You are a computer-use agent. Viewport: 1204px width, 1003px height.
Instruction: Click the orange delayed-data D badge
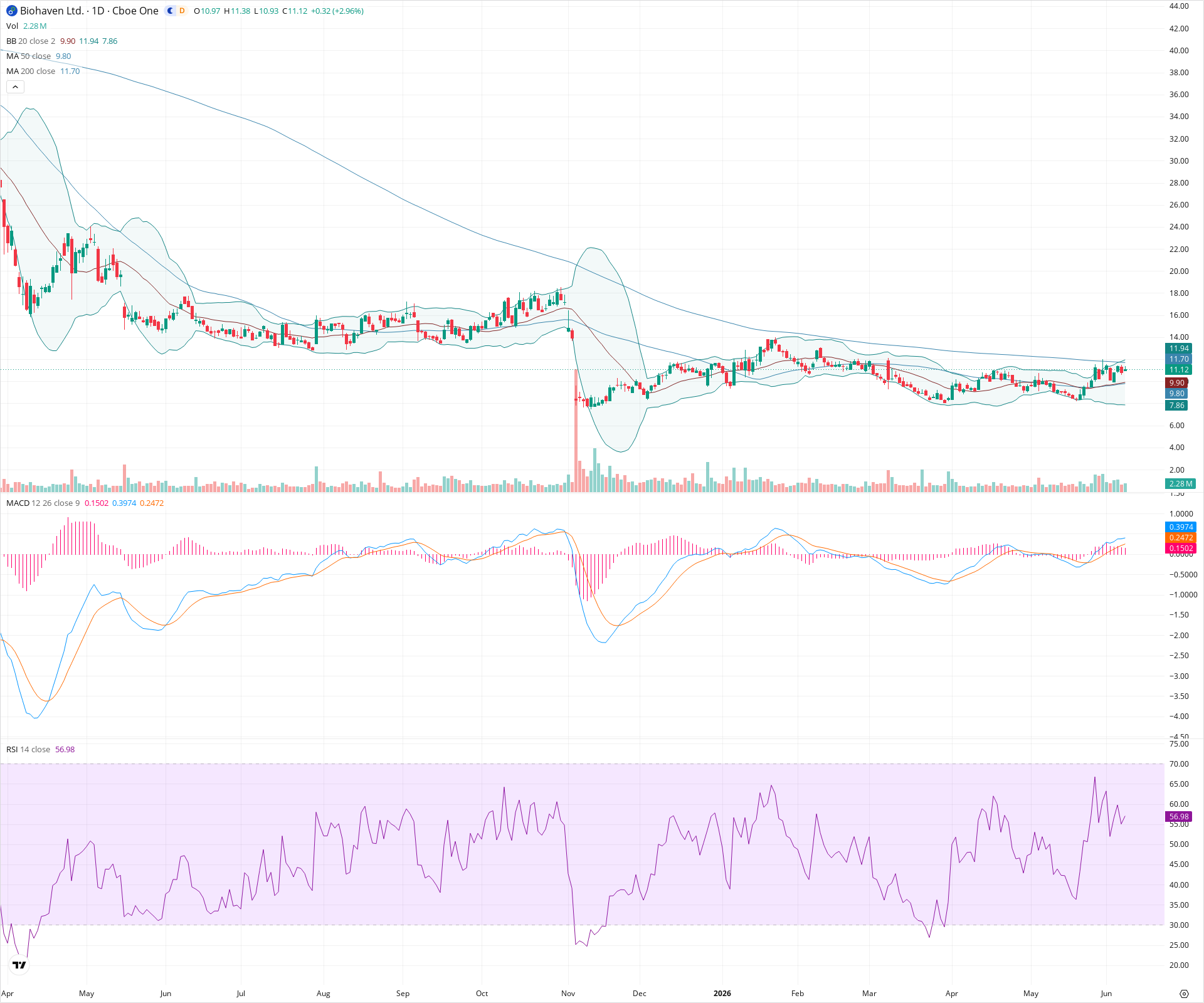[182, 11]
